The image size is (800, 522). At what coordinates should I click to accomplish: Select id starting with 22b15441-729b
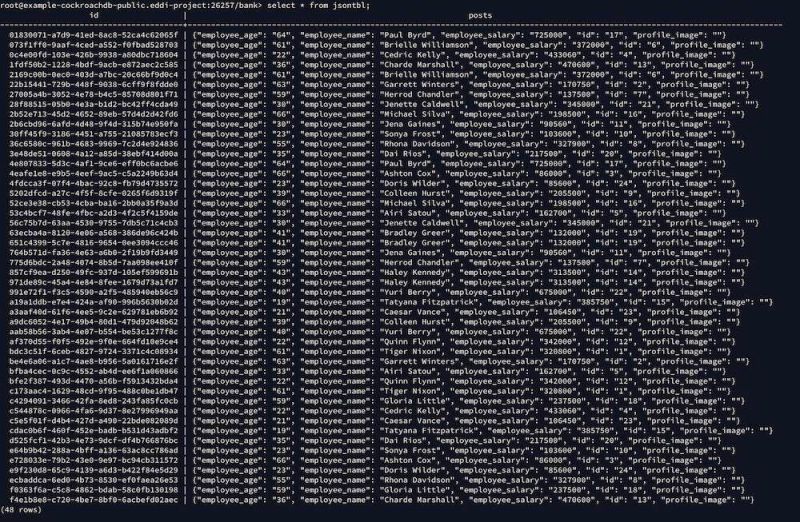(x=93, y=85)
